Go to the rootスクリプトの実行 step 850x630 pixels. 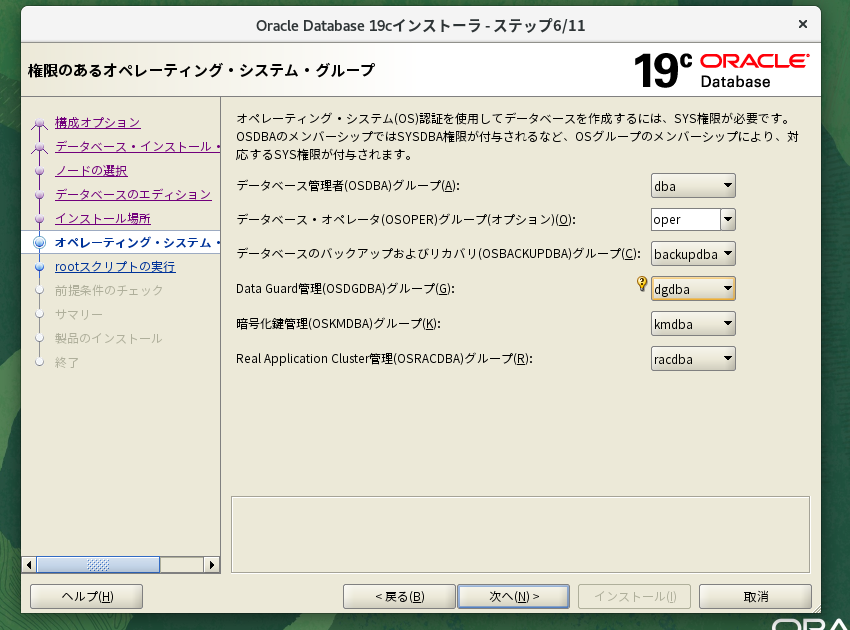tap(115, 267)
